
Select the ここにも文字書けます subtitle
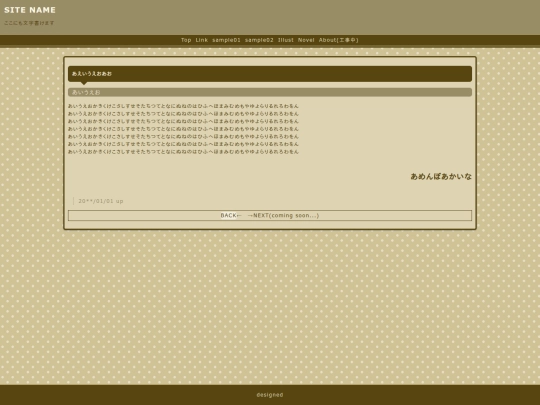(29, 23)
